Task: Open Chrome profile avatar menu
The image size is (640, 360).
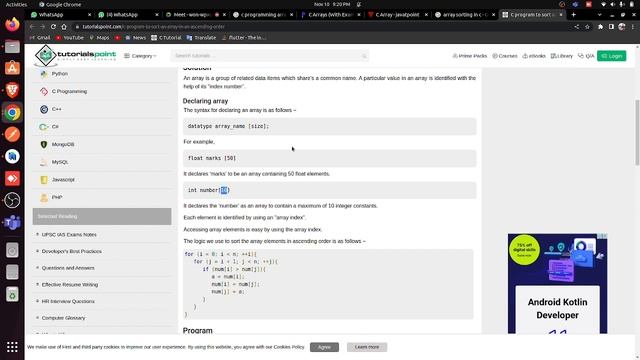Action: click(622, 27)
